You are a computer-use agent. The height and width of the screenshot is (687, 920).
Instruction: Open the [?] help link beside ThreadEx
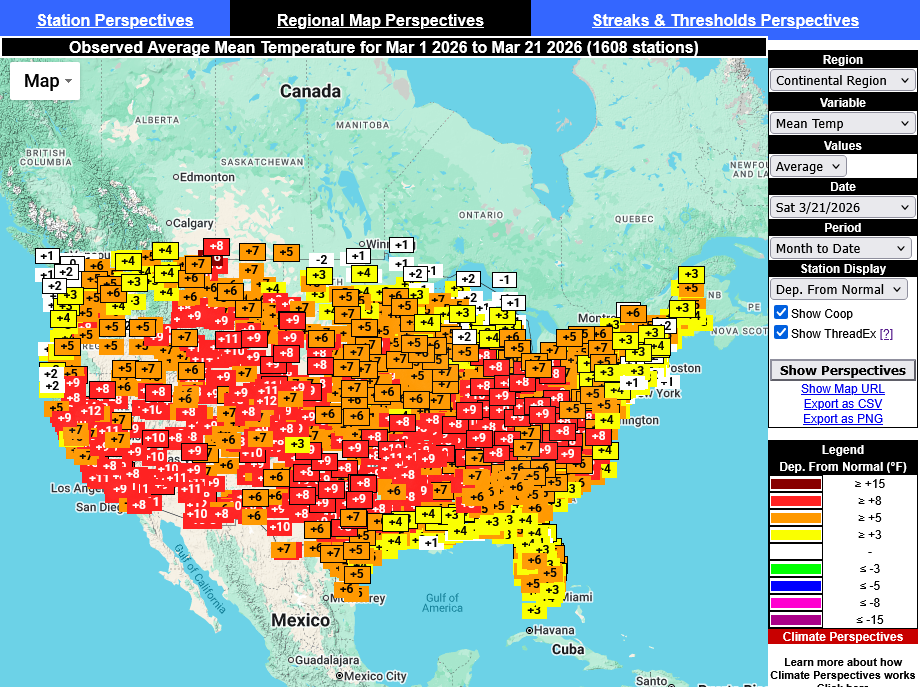(886, 333)
